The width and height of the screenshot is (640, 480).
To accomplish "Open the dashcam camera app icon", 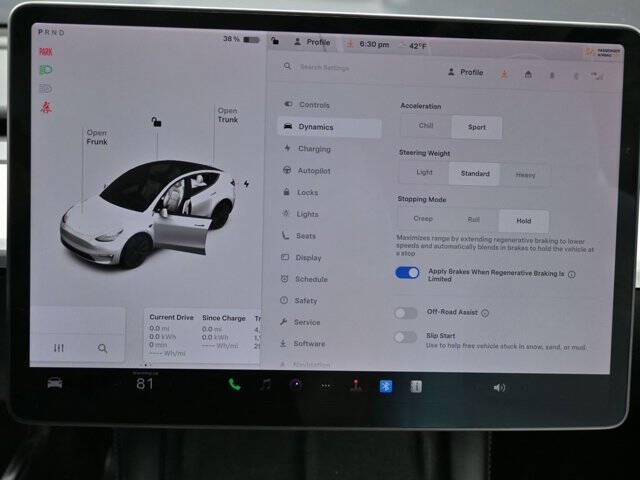I will 296,384.
